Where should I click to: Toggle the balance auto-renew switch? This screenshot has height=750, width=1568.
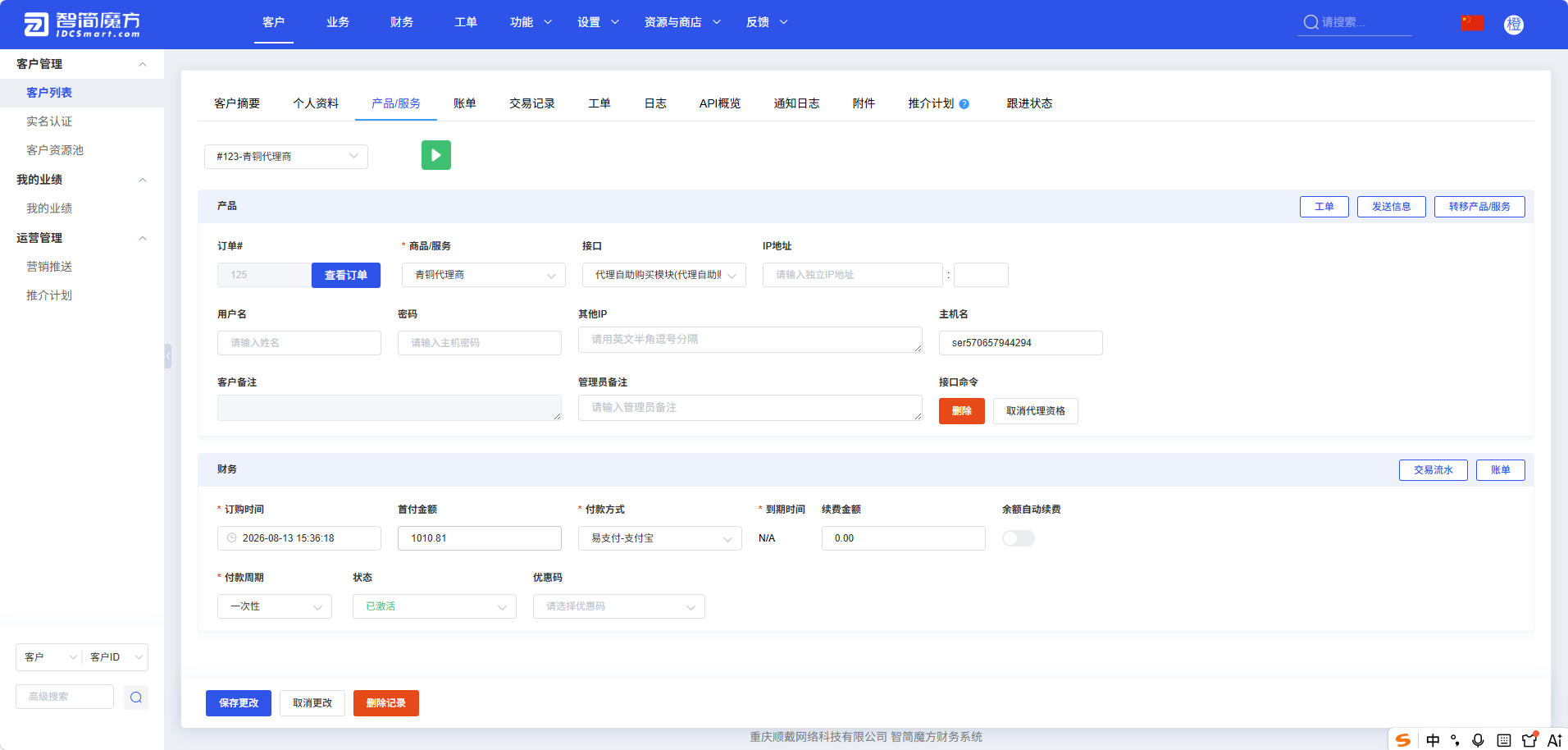[x=1019, y=538]
